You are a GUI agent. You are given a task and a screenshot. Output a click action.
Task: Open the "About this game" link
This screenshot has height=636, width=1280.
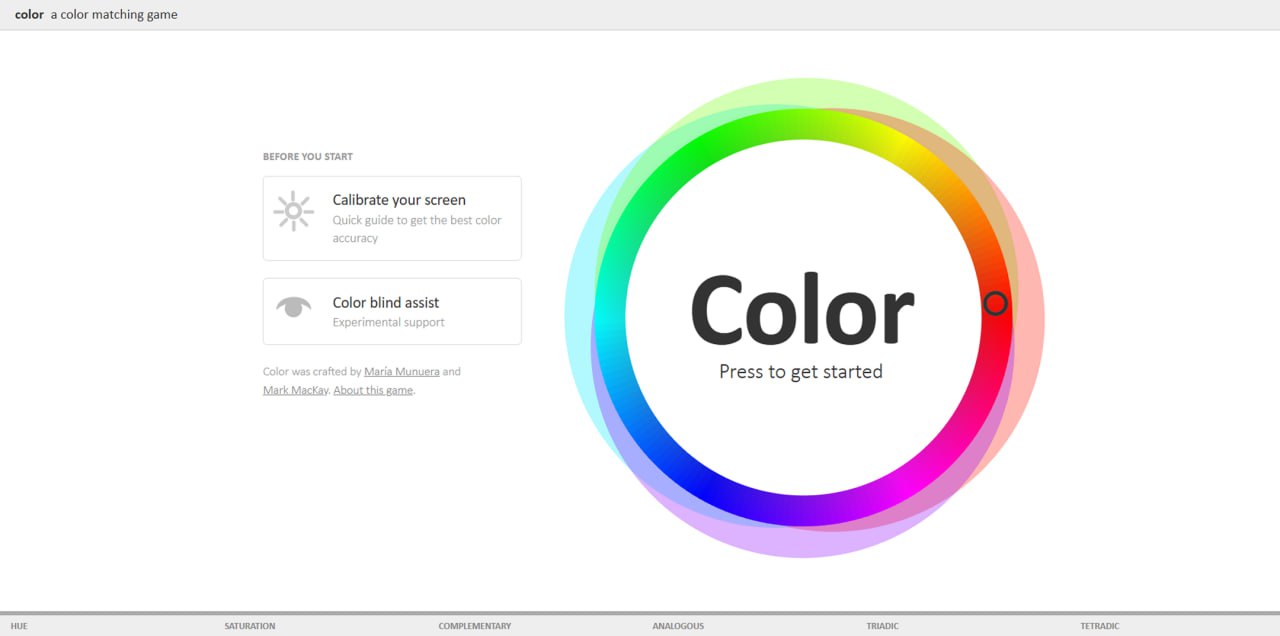click(373, 391)
